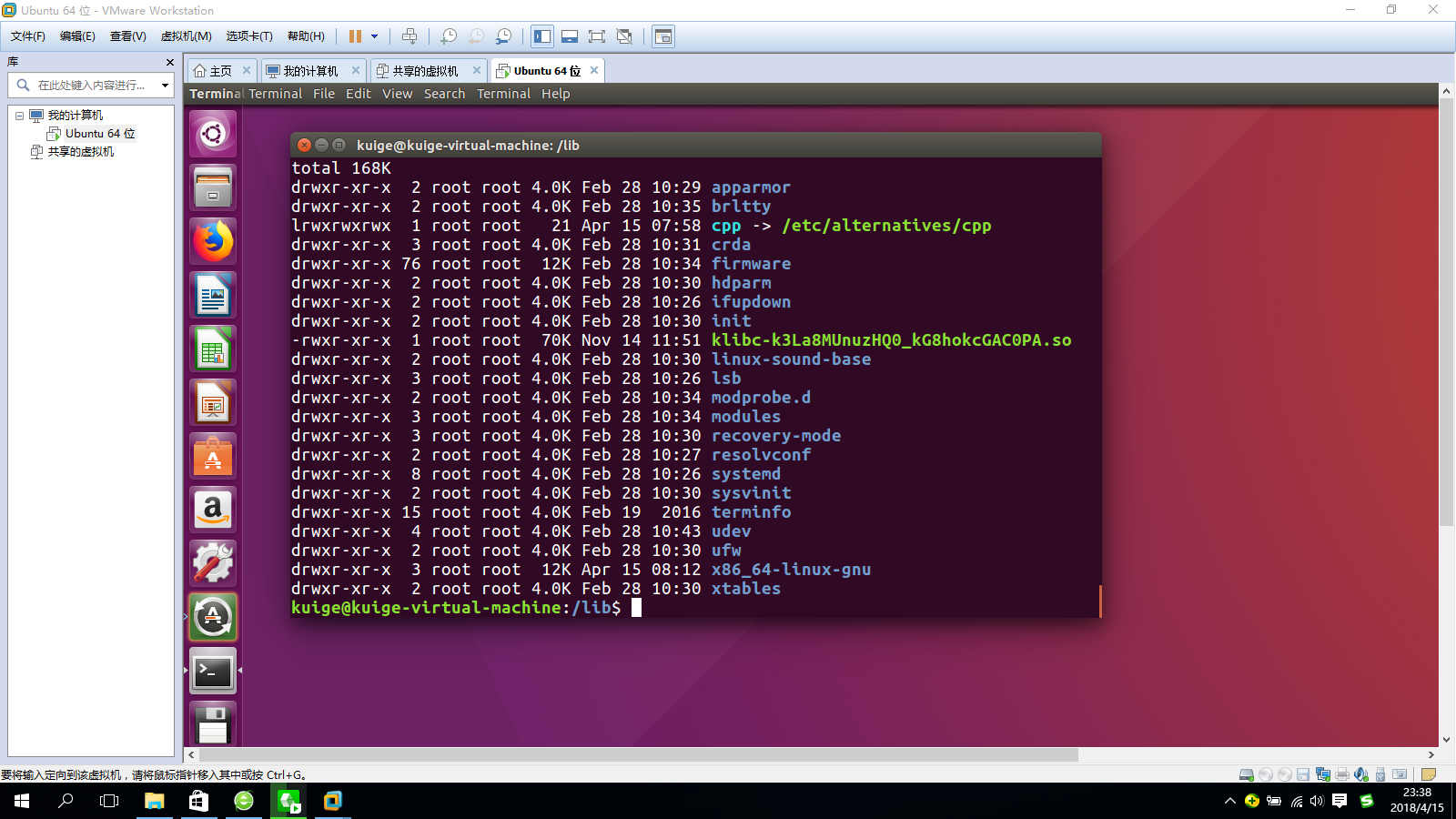Screen dimensions: 1456x819
Task: Open File Explorer from the Windows taskbar
Action: [x=155, y=801]
